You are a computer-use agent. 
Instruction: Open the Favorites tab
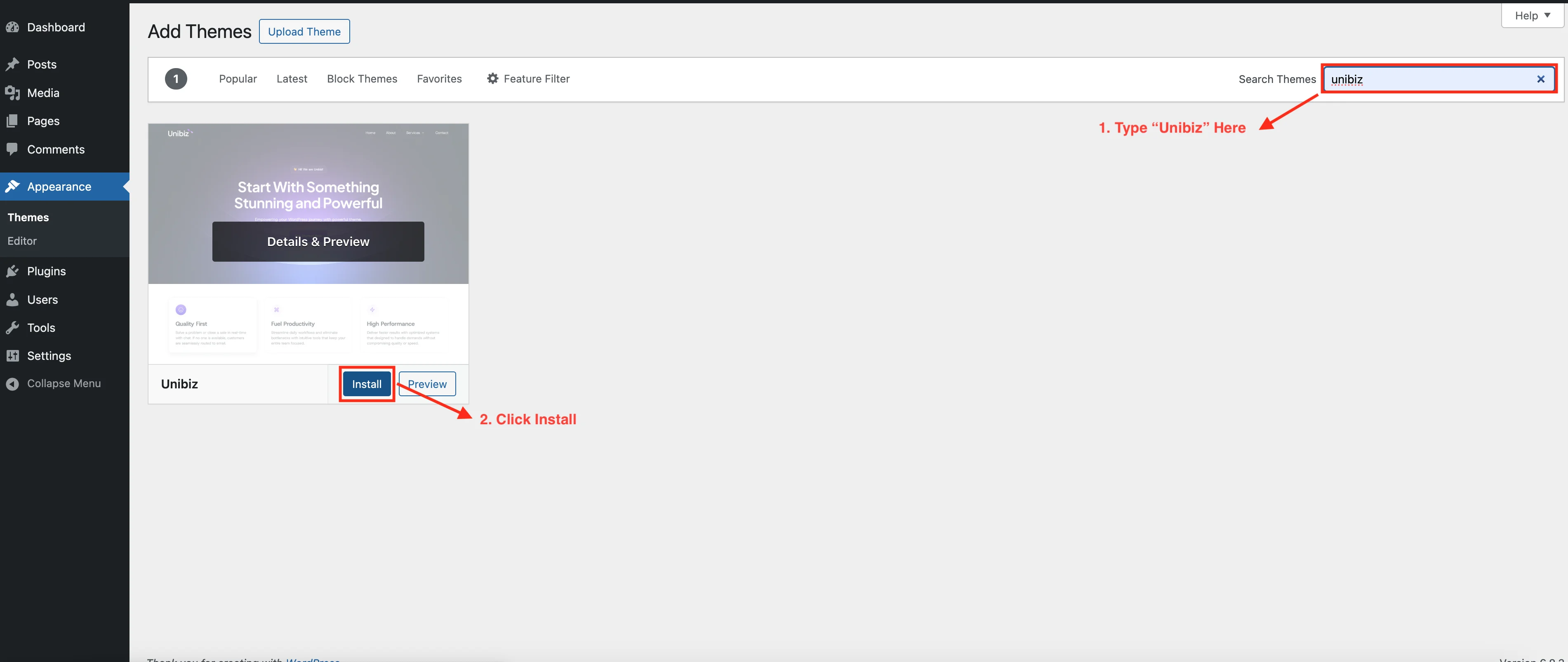click(439, 78)
